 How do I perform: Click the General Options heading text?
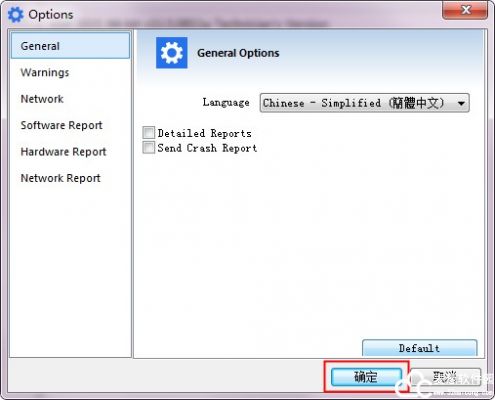pyautogui.click(x=238, y=53)
